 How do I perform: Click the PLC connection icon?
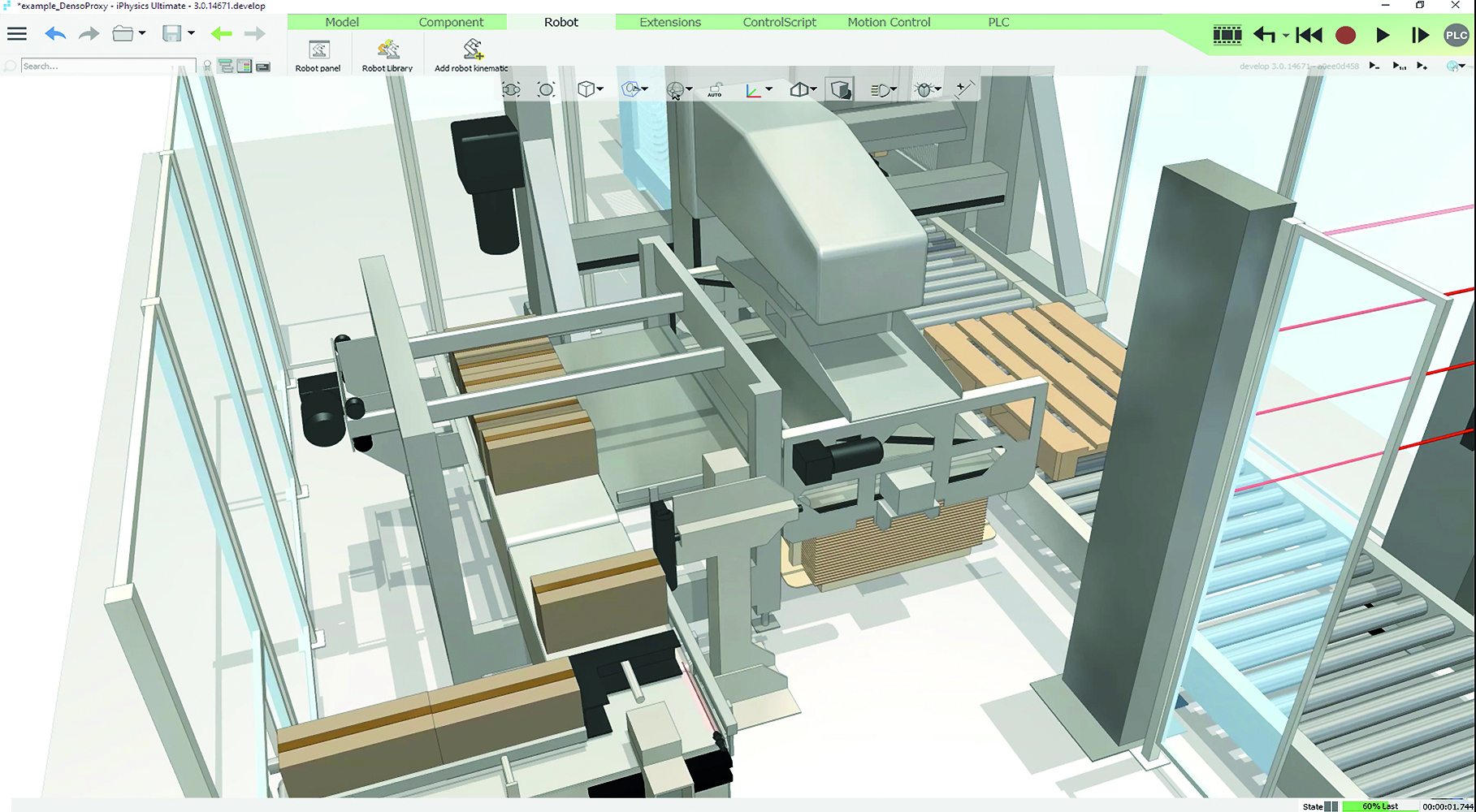(1456, 35)
